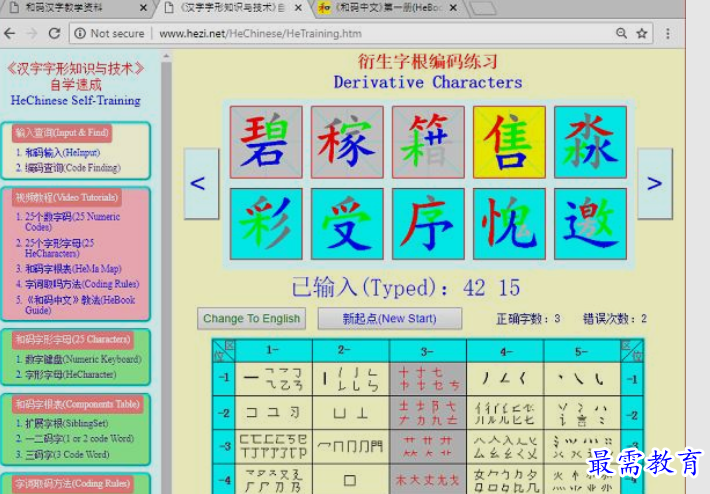Viewport: 710px width, 494px height.
Task: Switch to the 《和码中文》第一册 tab
Action: 388,8
